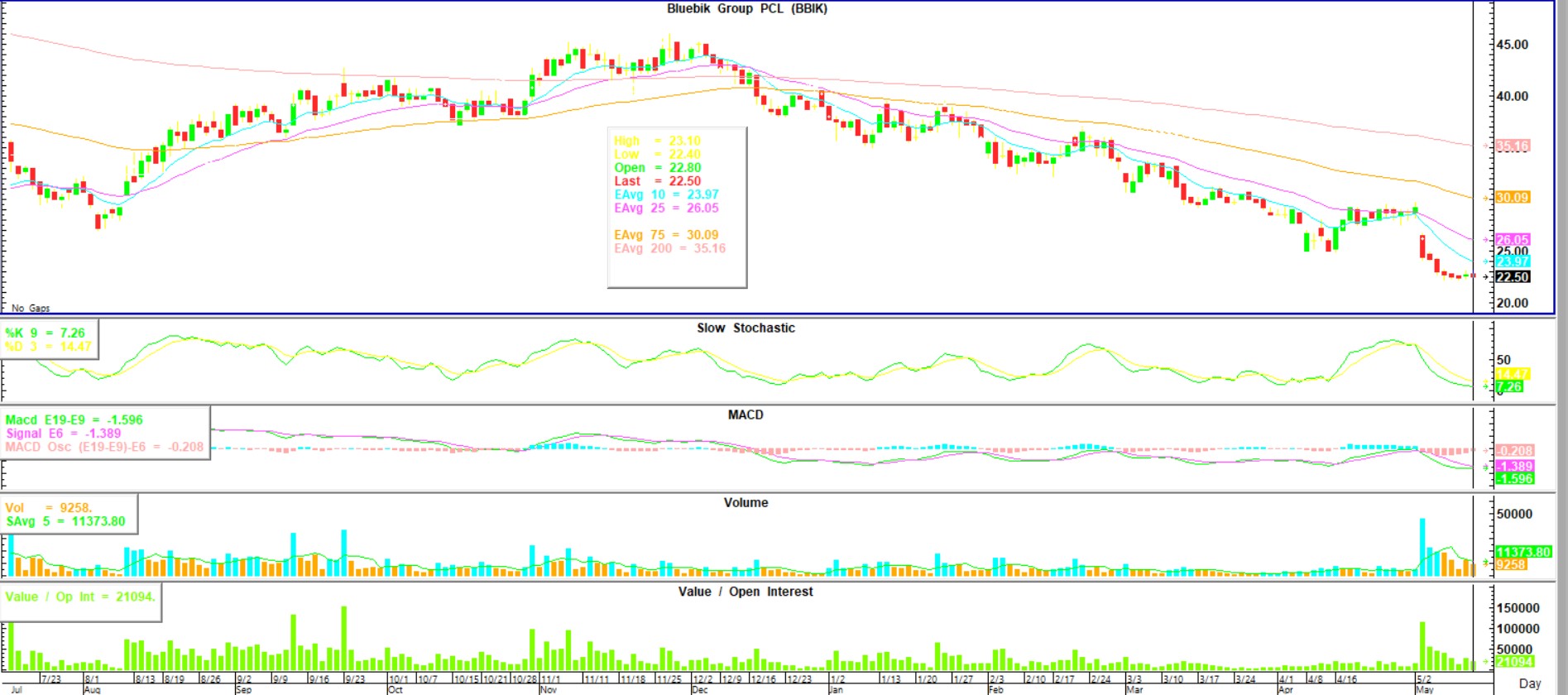Click the 11/25 date tick label
Image resolution: width=1568 pixels, height=695 pixels.
[x=669, y=679]
